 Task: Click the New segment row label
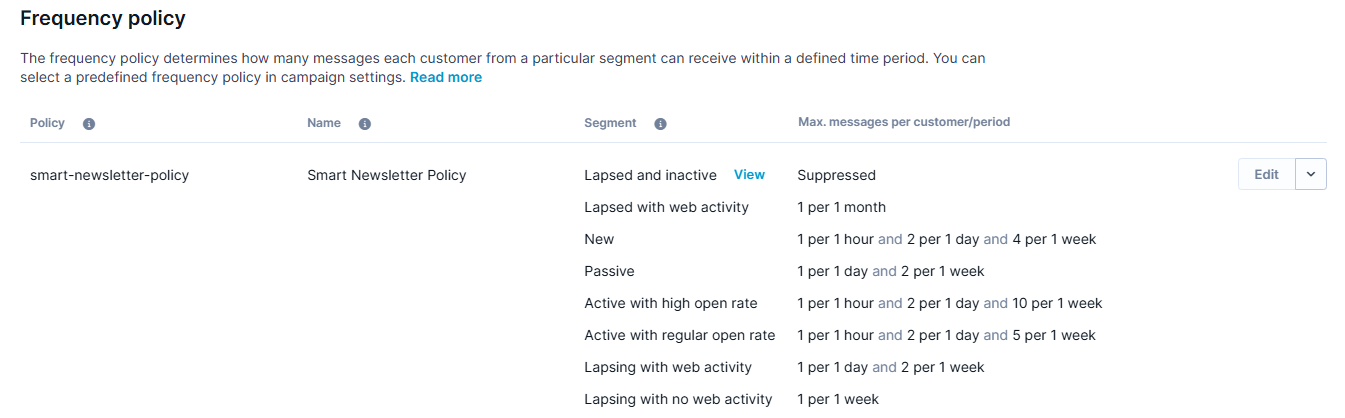coord(599,239)
